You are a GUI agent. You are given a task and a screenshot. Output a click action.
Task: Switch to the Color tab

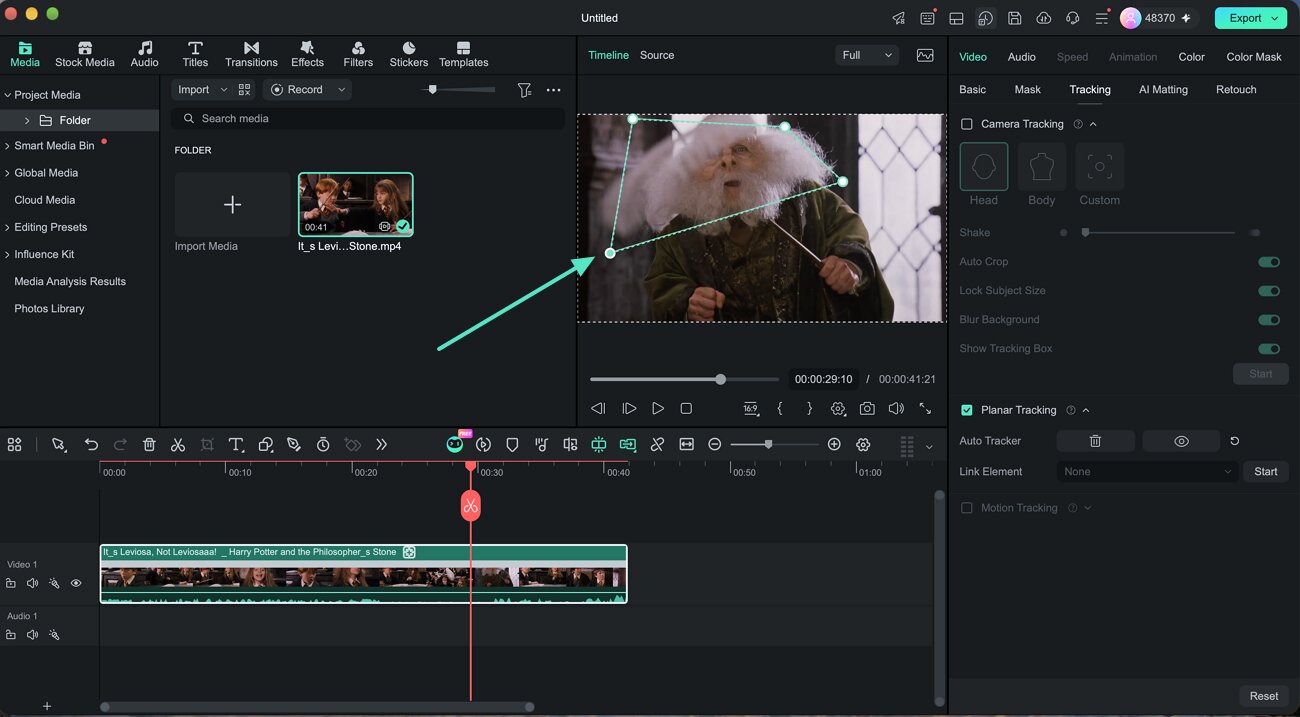point(1191,57)
